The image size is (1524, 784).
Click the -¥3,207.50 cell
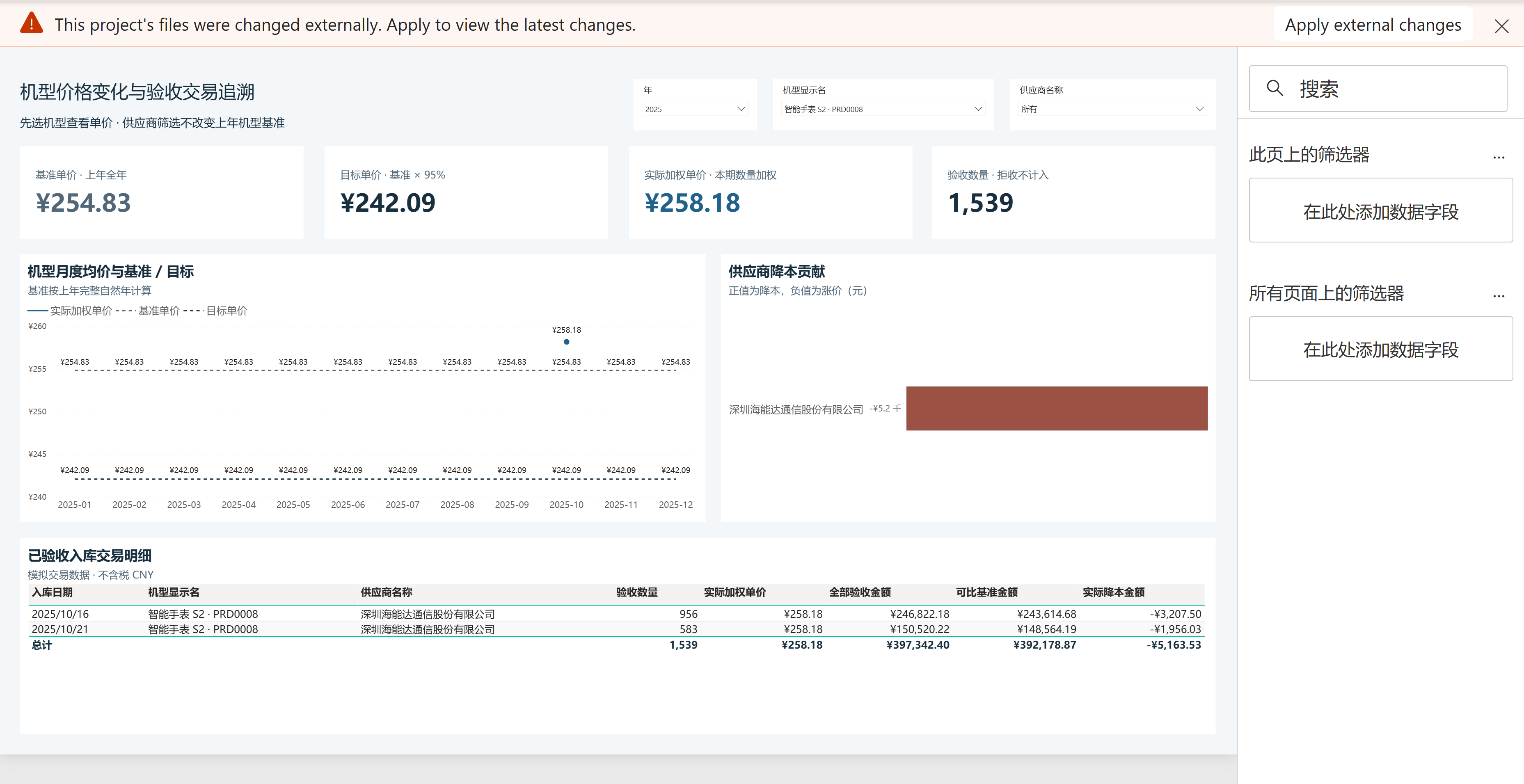coord(1175,614)
